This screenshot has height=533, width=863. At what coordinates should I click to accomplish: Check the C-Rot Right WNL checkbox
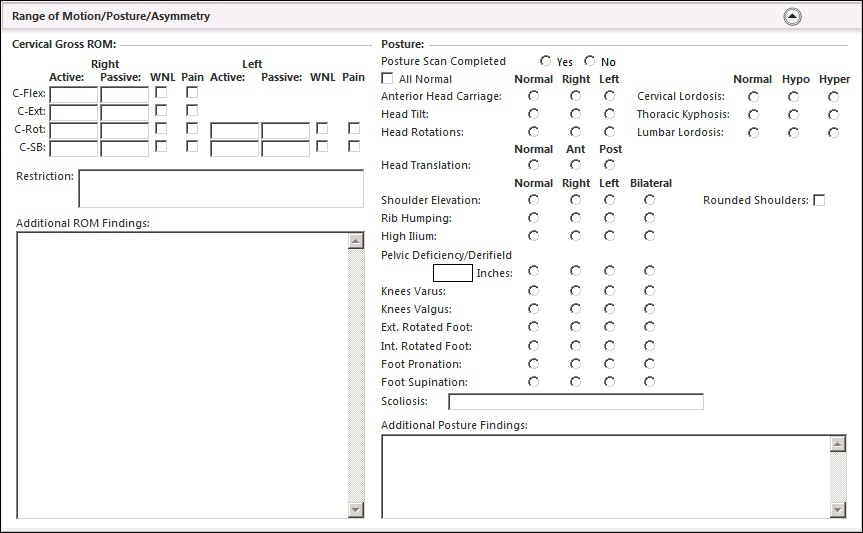click(x=161, y=128)
